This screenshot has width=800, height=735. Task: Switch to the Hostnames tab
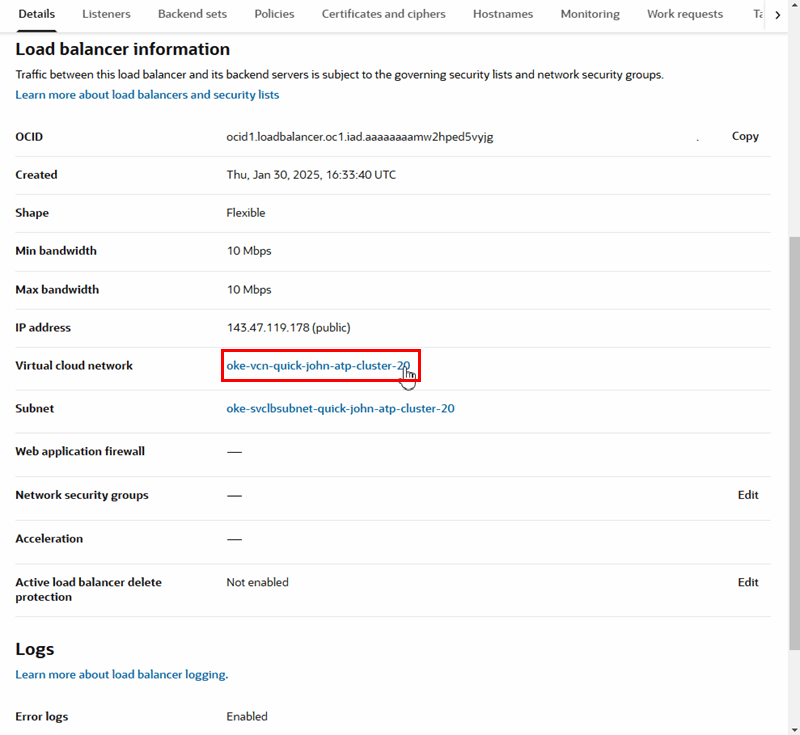click(502, 14)
